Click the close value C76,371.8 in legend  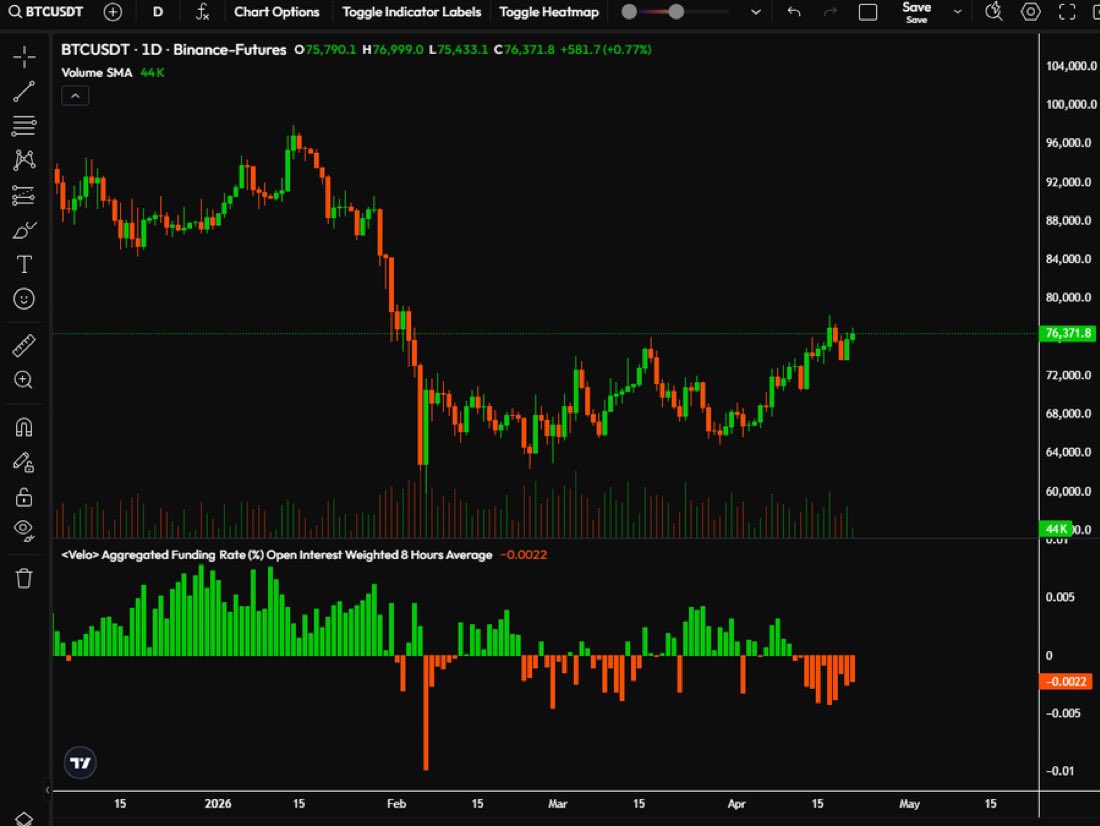[x=524, y=50]
